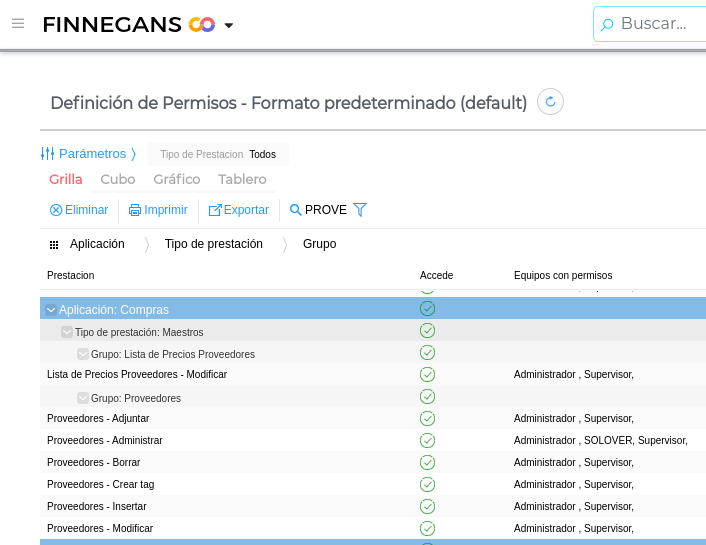The height and width of the screenshot is (545, 706).
Task: Collapse Tipo de prestación: Maestros group
Action: (x=67, y=332)
